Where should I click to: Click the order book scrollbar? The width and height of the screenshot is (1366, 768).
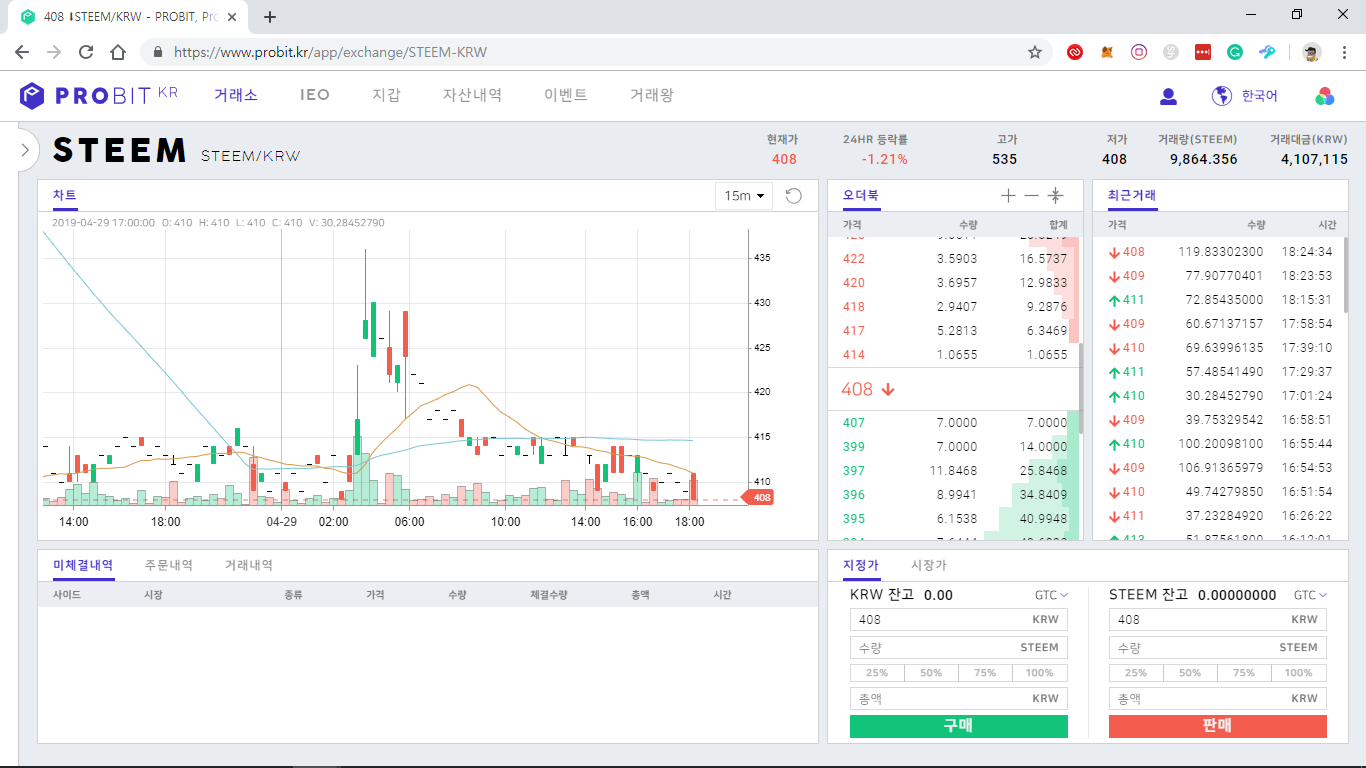tap(1080, 388)
